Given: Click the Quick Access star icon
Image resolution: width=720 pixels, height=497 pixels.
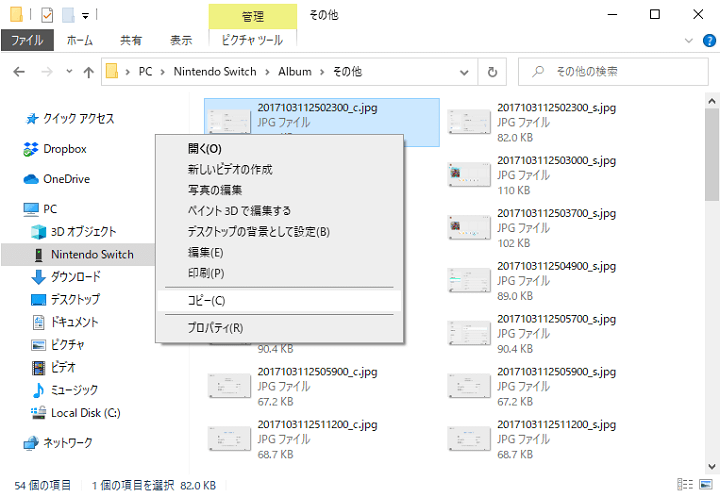Looking at the screenshot, I should click(31, 119).
